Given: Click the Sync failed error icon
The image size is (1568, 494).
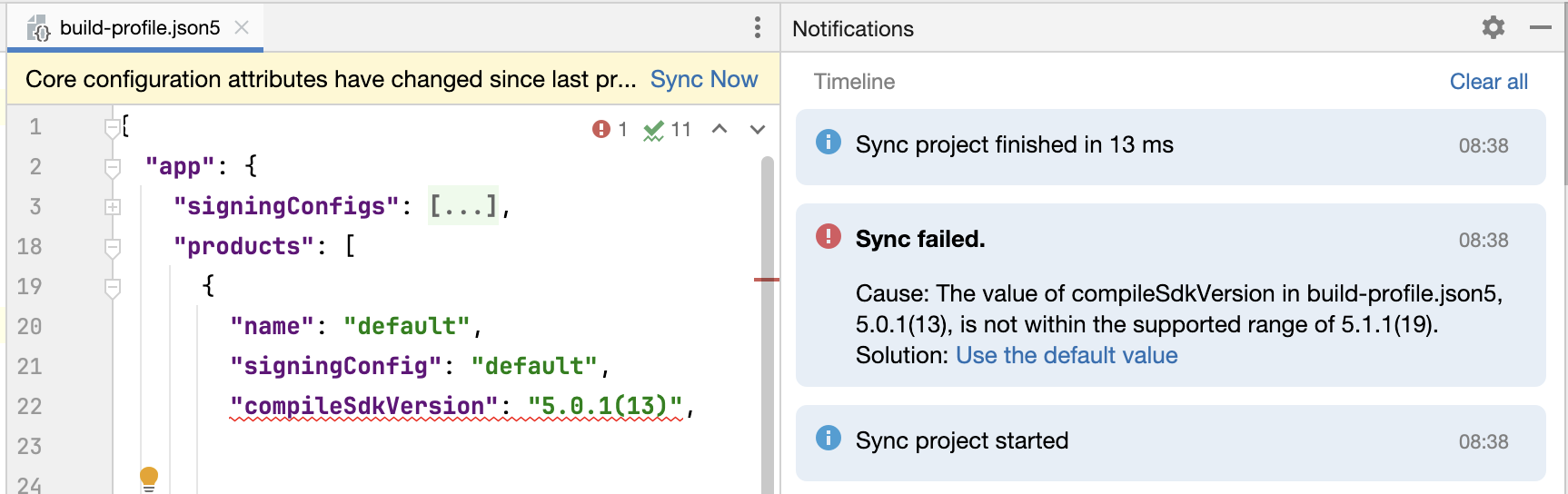Looking at the screenshot, I should click(828, 236).
